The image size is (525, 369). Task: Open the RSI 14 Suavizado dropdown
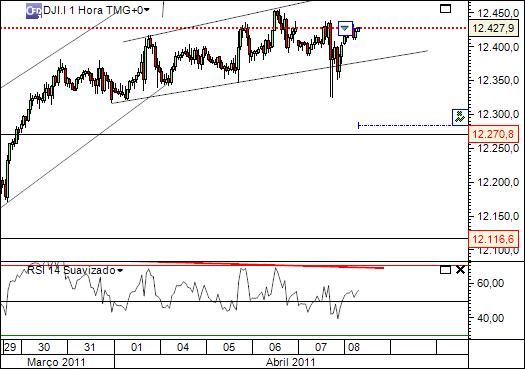120,271
